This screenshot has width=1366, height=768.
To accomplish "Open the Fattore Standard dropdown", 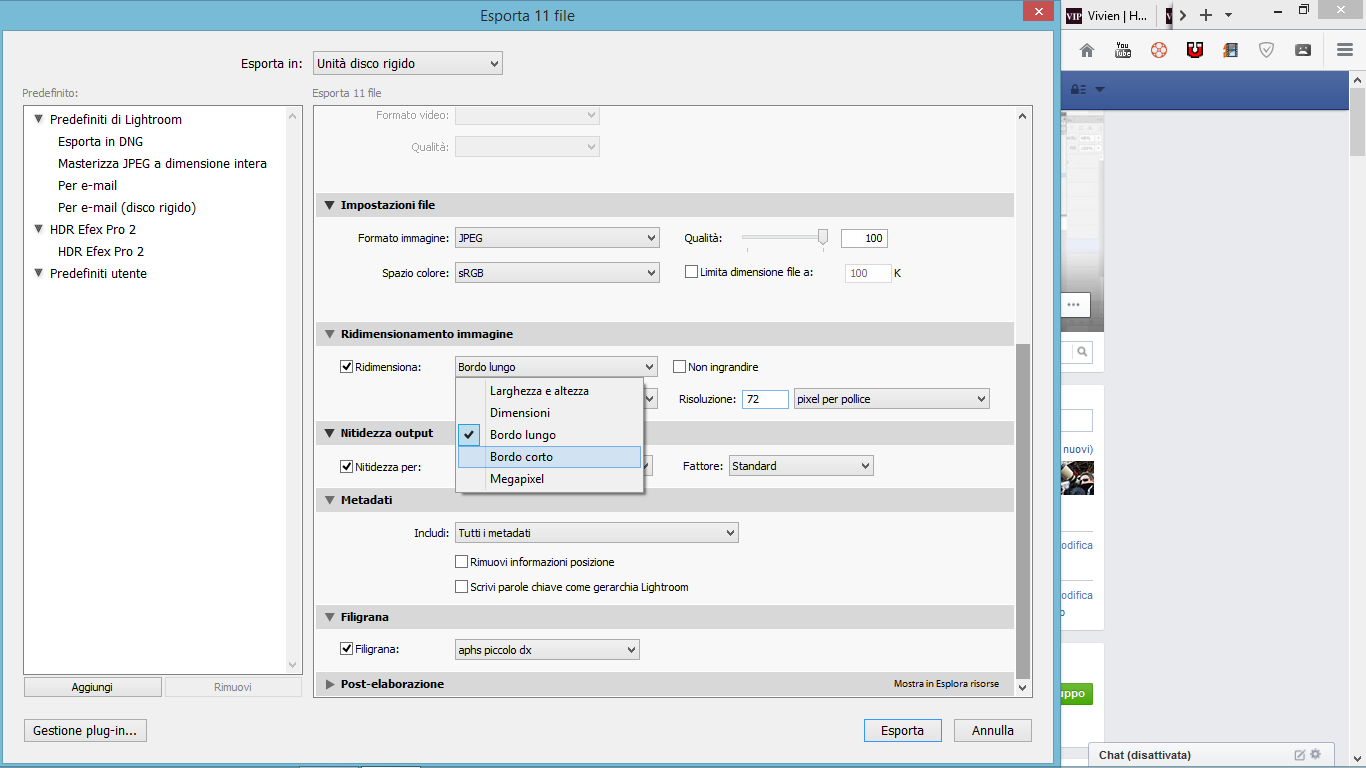I will click(x=801, y=466).
